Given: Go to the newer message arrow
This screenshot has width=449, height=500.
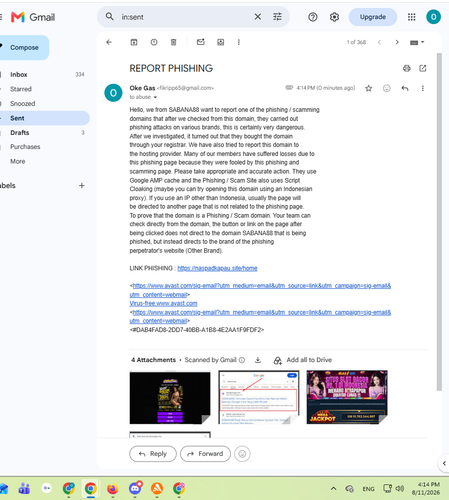Looking at the screenshot, I should tap(379, 42).
